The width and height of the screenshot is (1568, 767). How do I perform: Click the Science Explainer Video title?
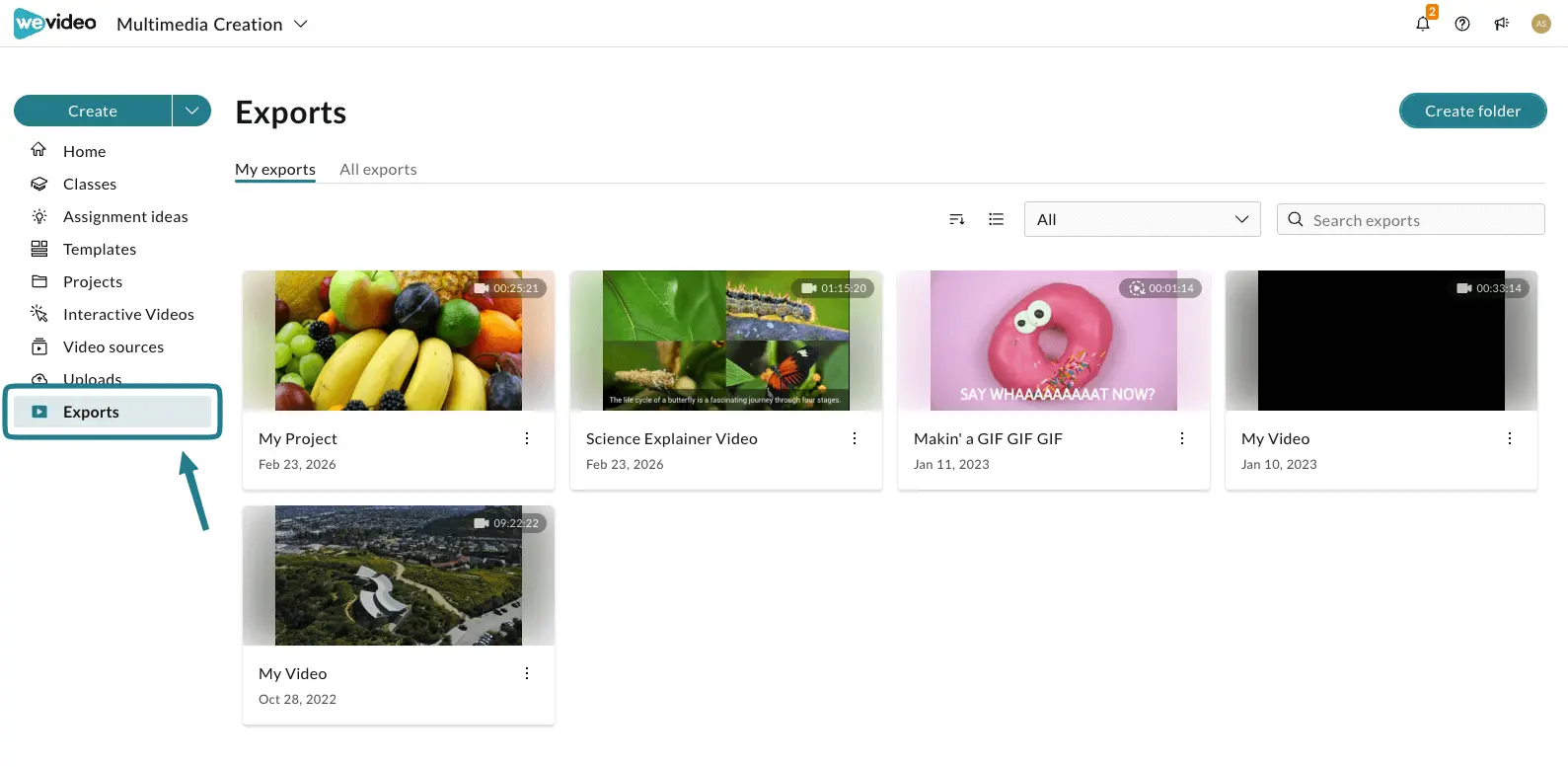tap(672, 438)
